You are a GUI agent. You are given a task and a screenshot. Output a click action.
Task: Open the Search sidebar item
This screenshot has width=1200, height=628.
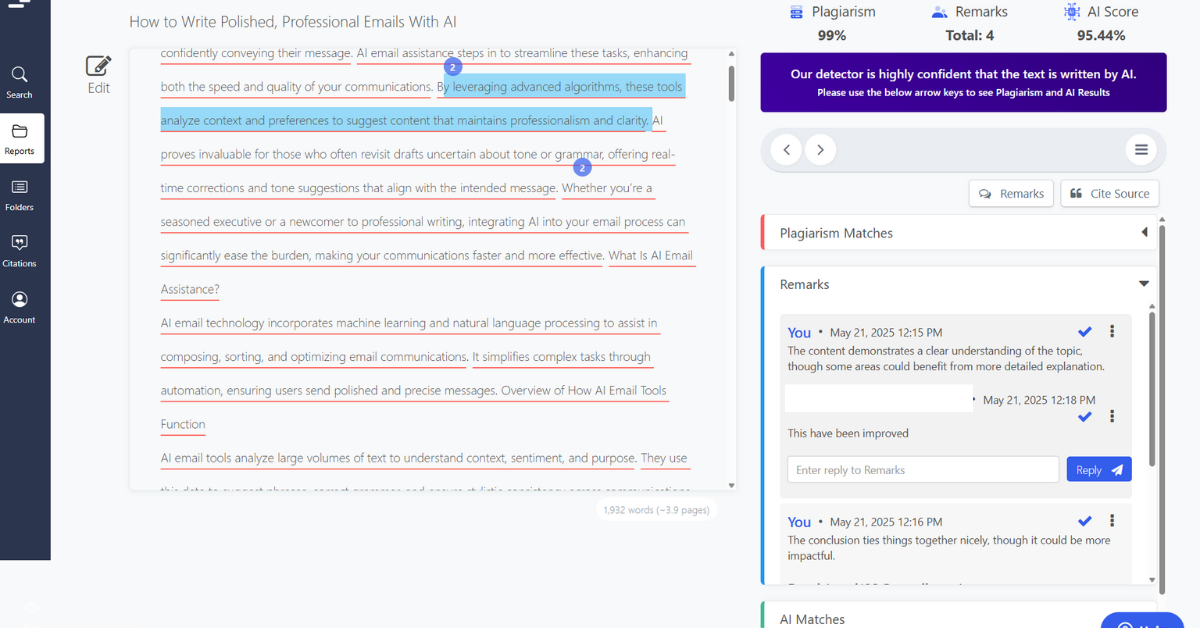click(x=19, y=82)
